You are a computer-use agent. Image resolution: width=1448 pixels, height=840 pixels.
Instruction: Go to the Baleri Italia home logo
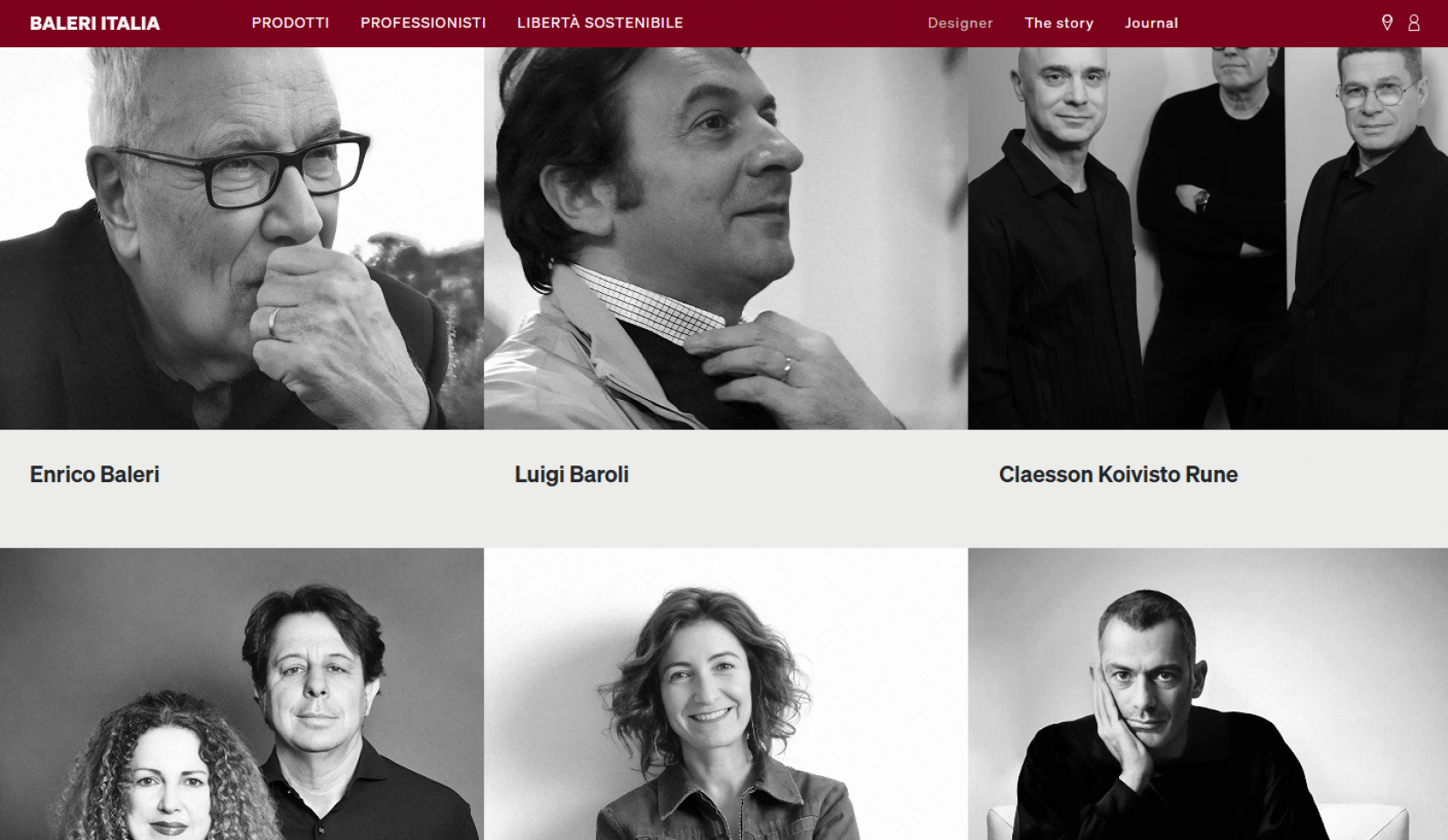94,24
